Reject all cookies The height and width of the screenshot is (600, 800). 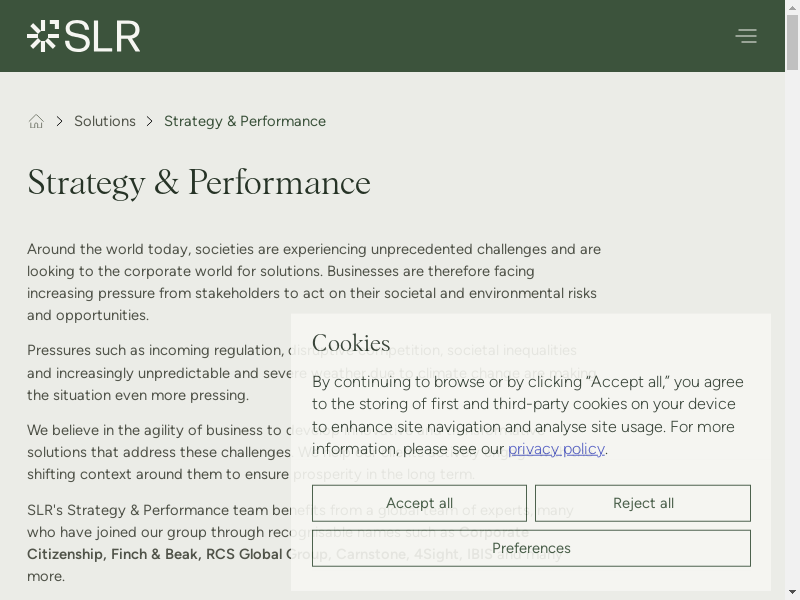643,503
